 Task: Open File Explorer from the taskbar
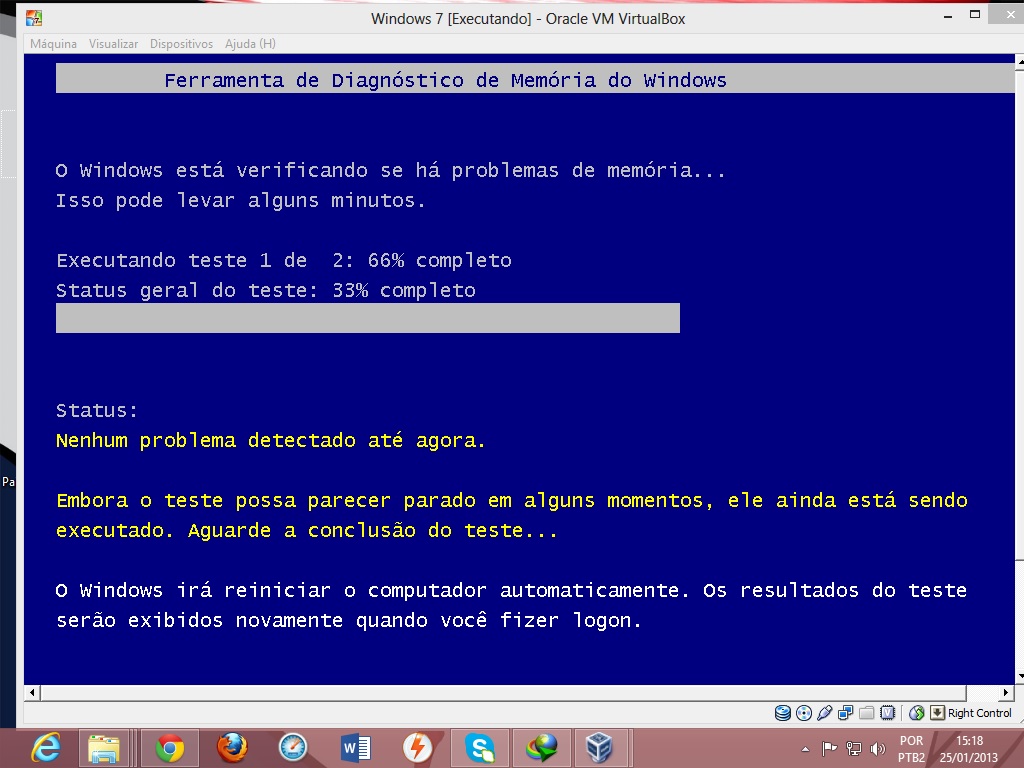click(x=104, y=747)
